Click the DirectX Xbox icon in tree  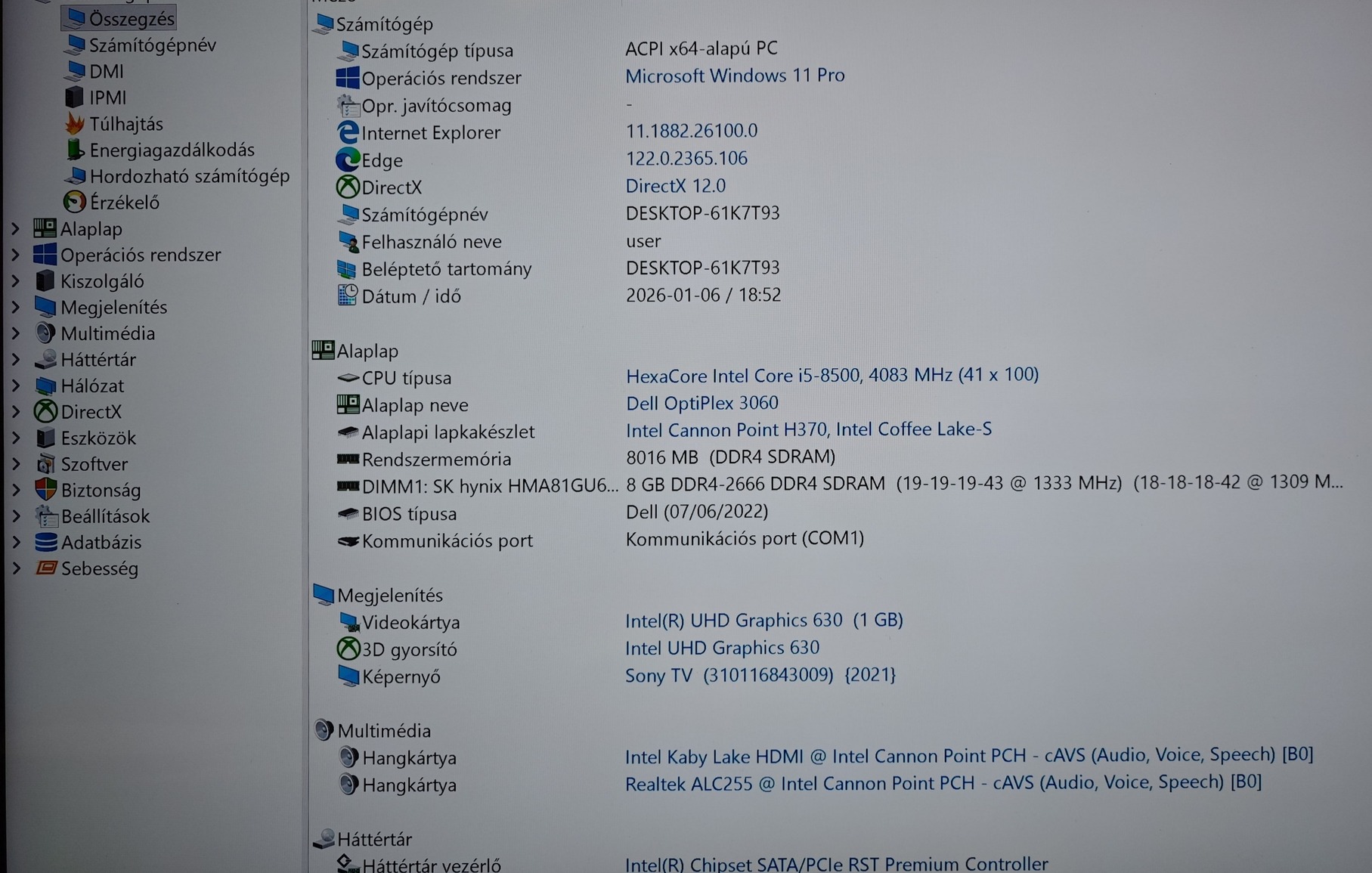click(46, 411)
